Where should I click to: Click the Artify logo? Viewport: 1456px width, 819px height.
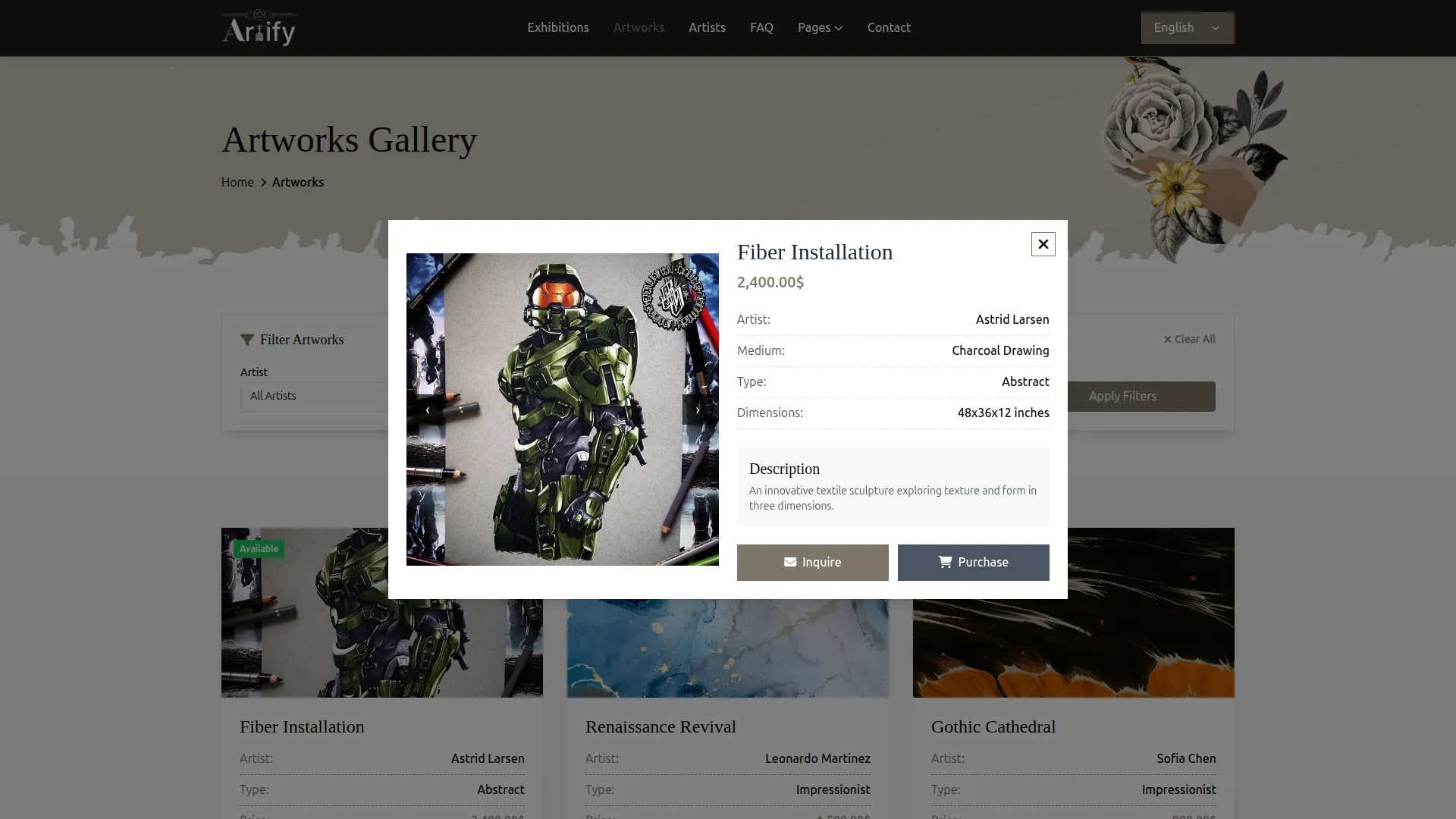pyautogui.click(x=259, y=28)
